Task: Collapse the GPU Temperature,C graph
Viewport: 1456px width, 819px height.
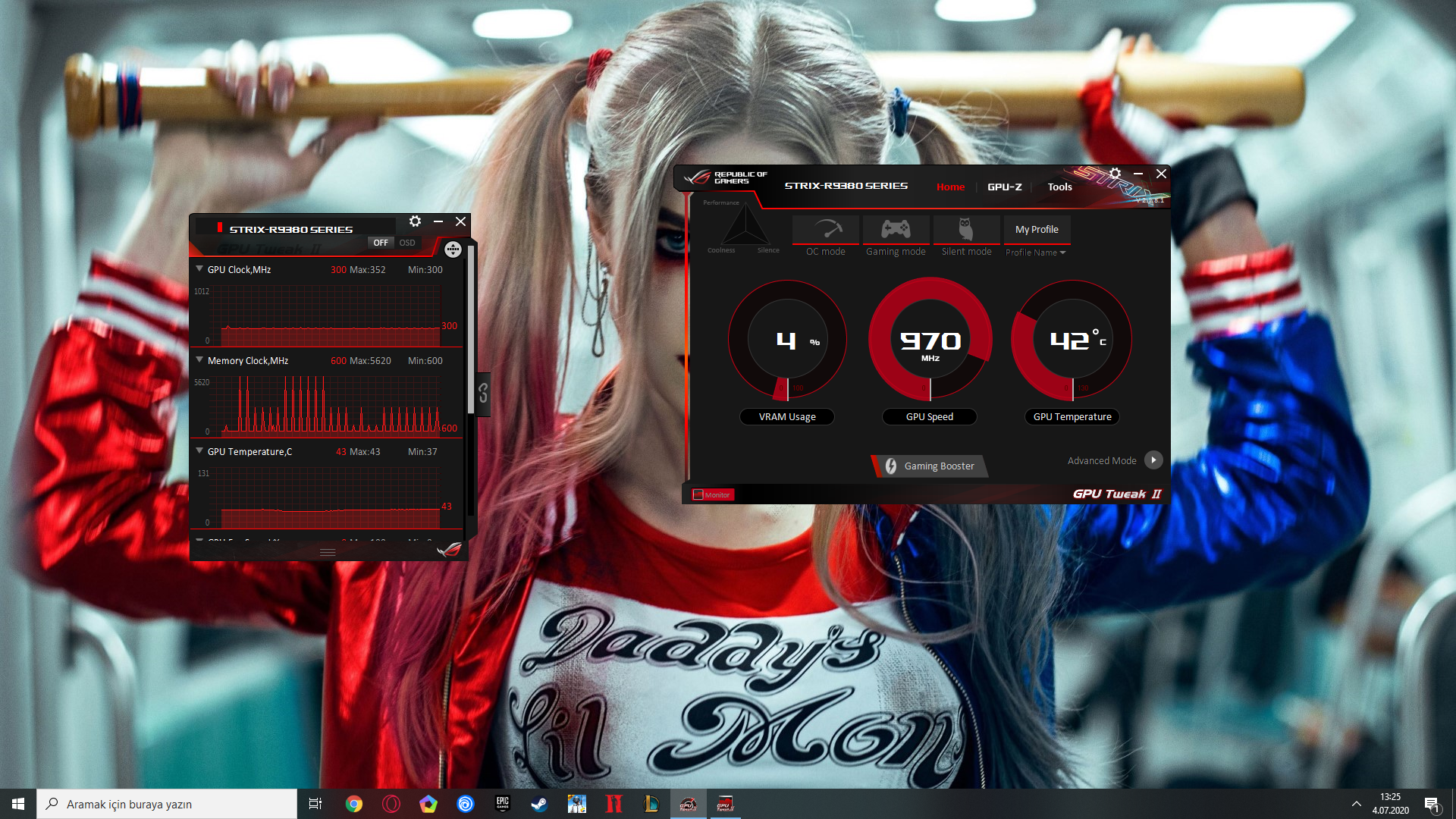Action: (199, 451)
